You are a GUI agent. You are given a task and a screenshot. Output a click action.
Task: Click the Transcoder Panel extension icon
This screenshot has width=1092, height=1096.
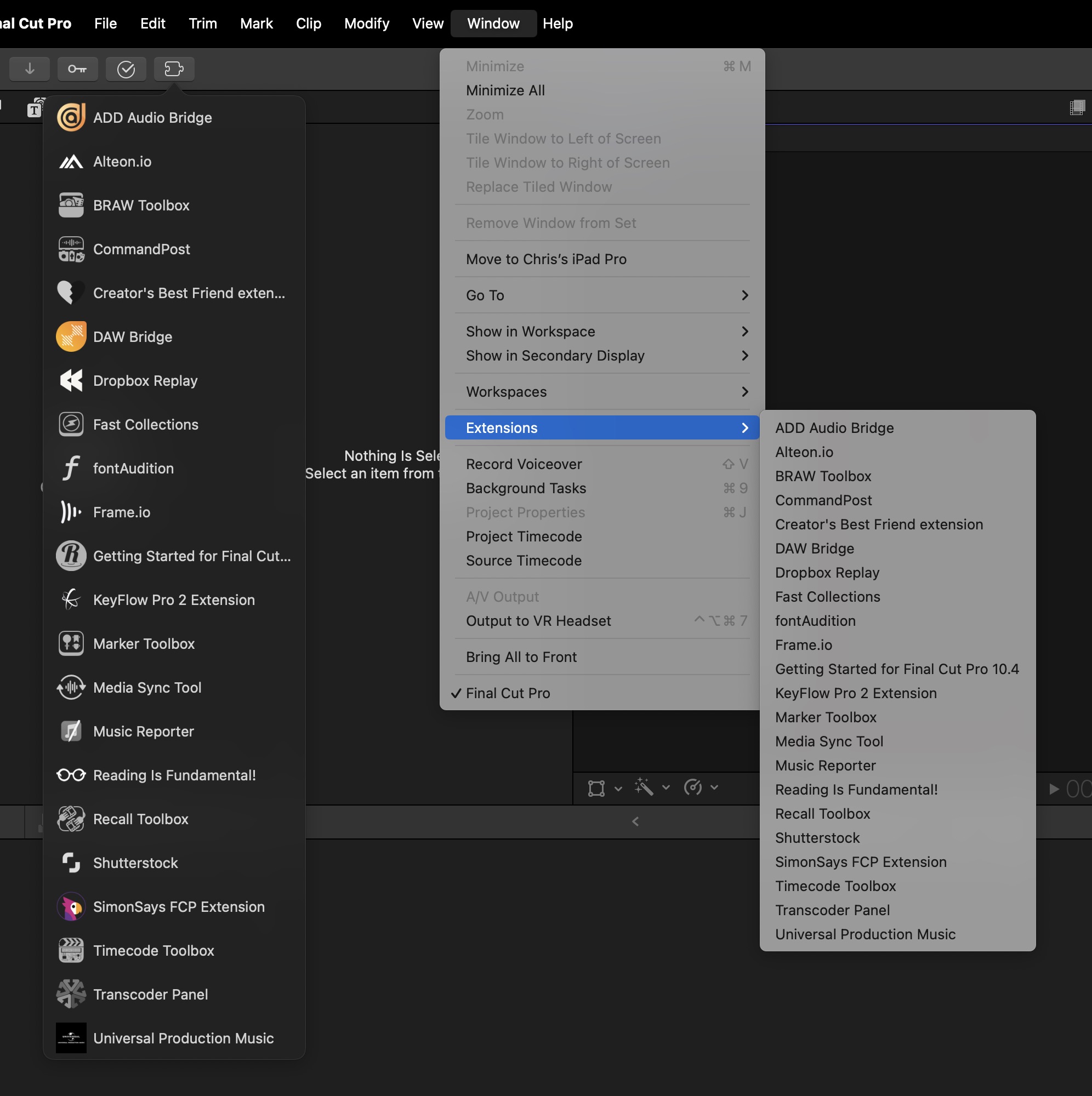tap(69, 993)
